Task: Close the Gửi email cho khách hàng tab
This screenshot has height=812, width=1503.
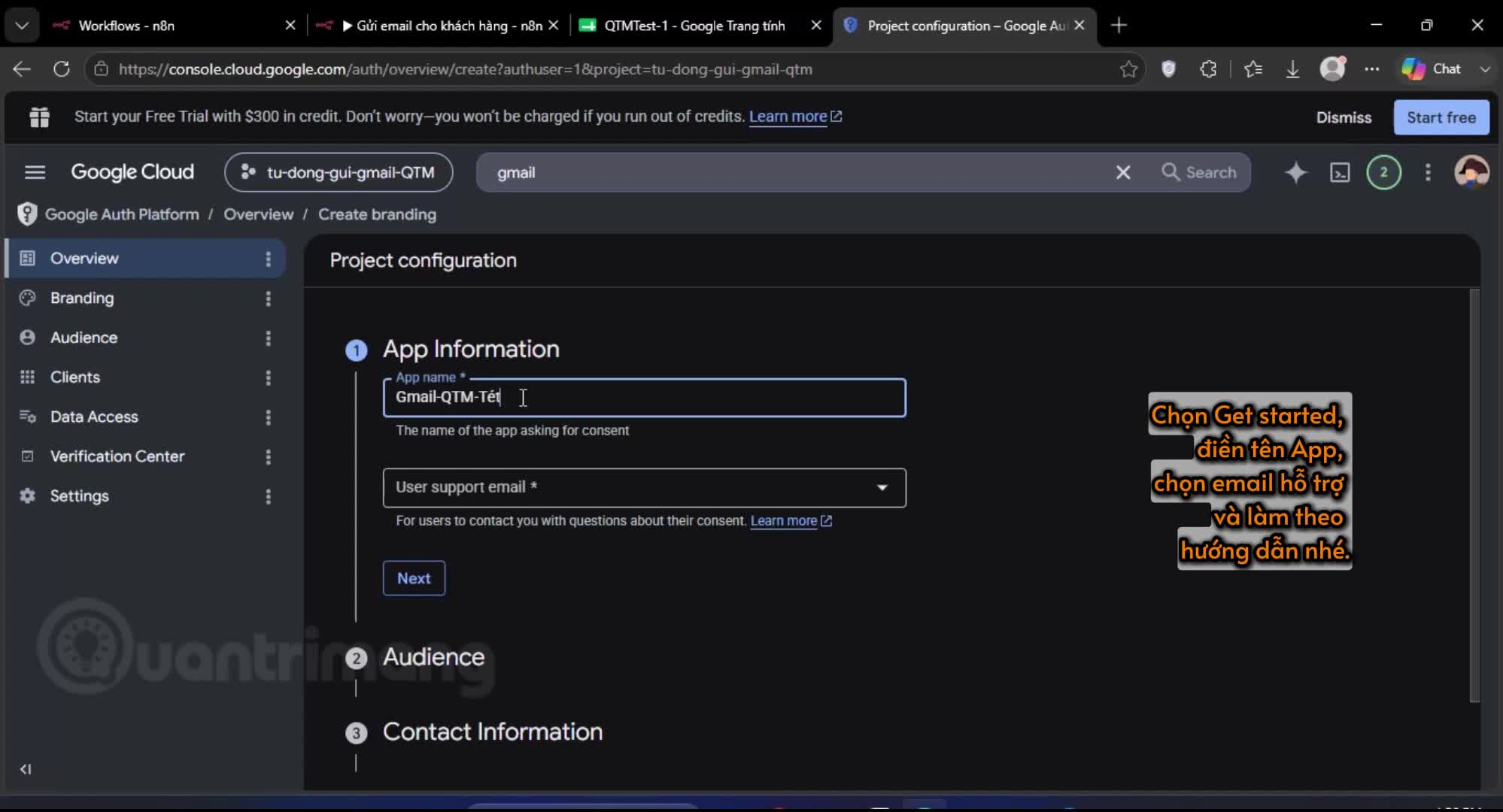Action: point(554,26)
